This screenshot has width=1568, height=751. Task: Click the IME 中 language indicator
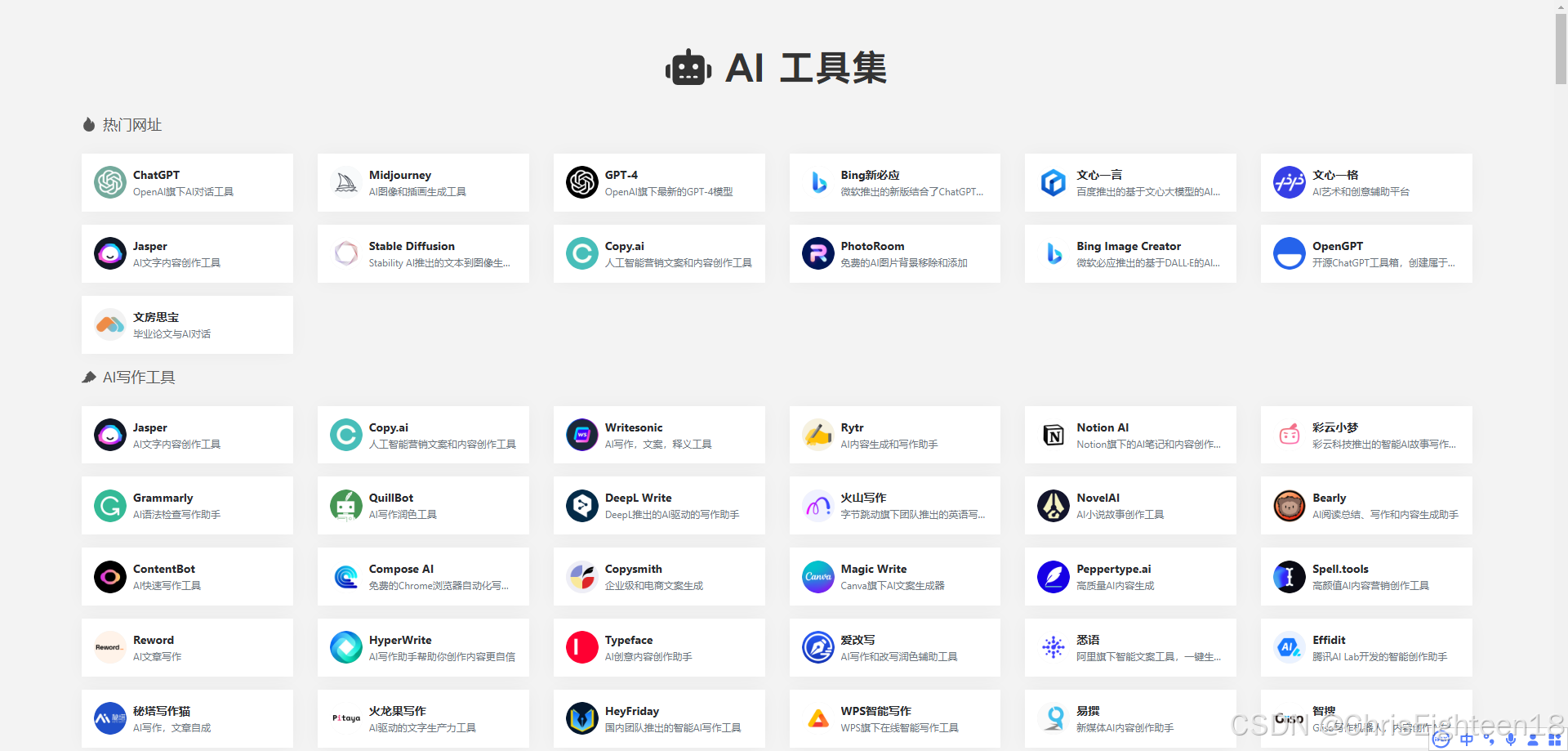pos(1468,740)
